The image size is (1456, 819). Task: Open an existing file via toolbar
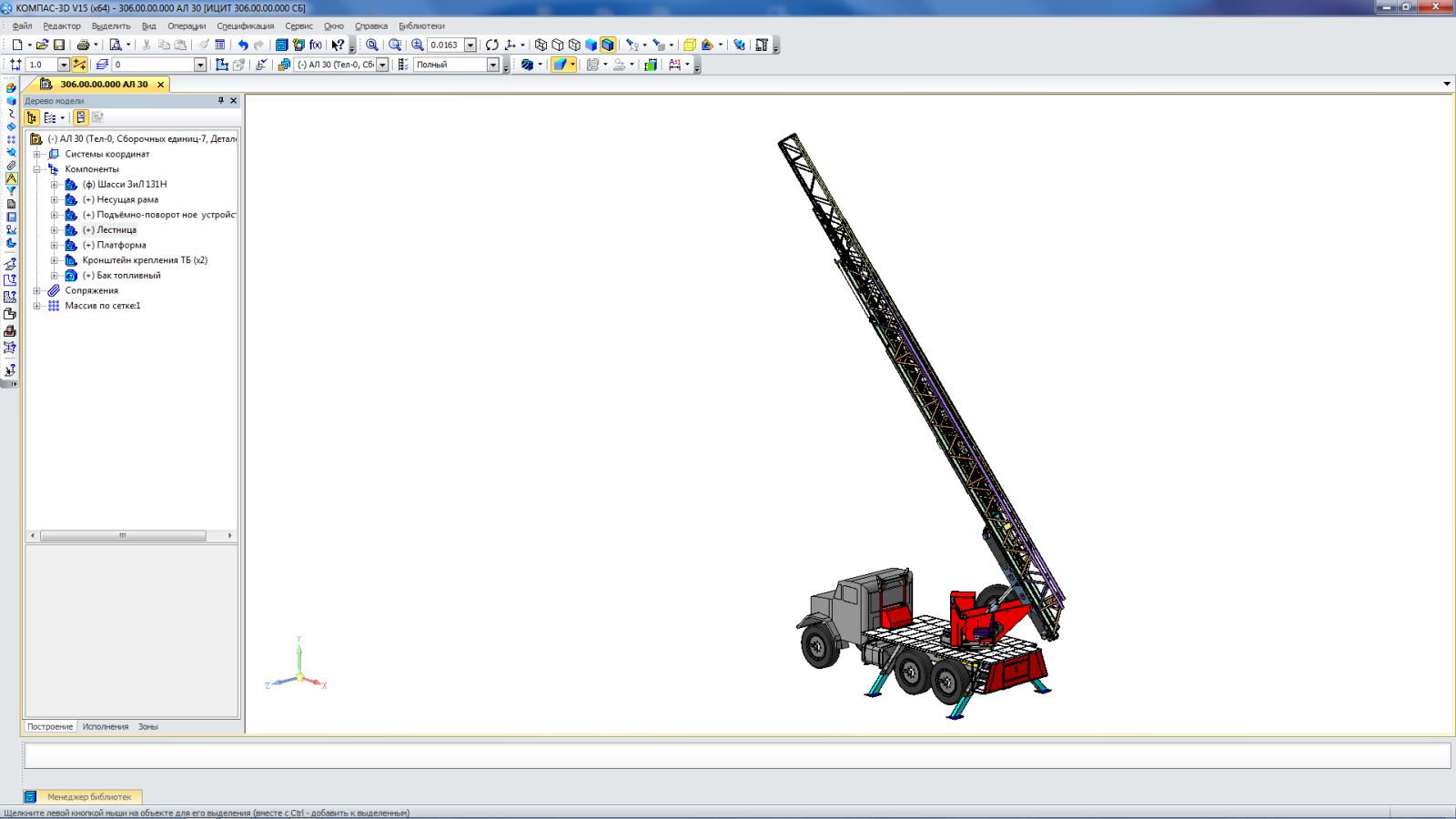tap(42, 45)
